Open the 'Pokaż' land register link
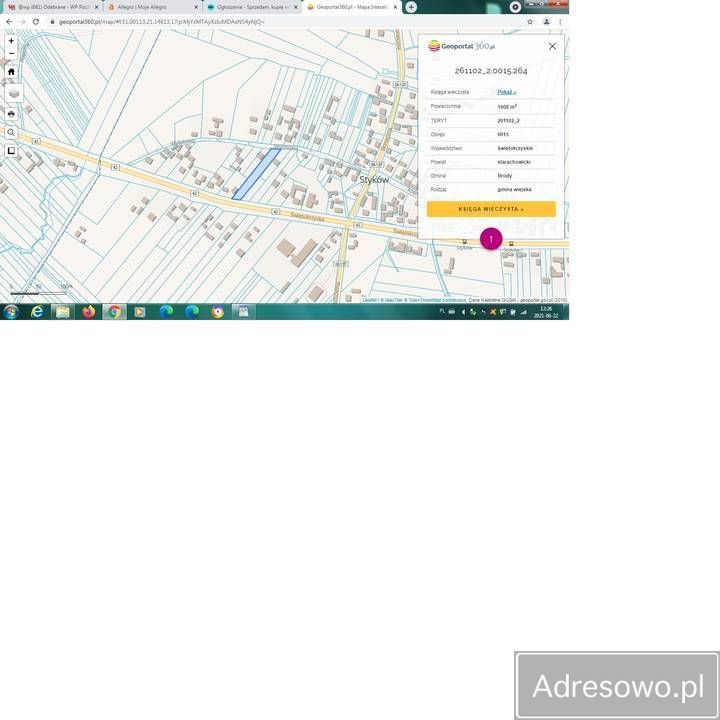 click(506, 92)
